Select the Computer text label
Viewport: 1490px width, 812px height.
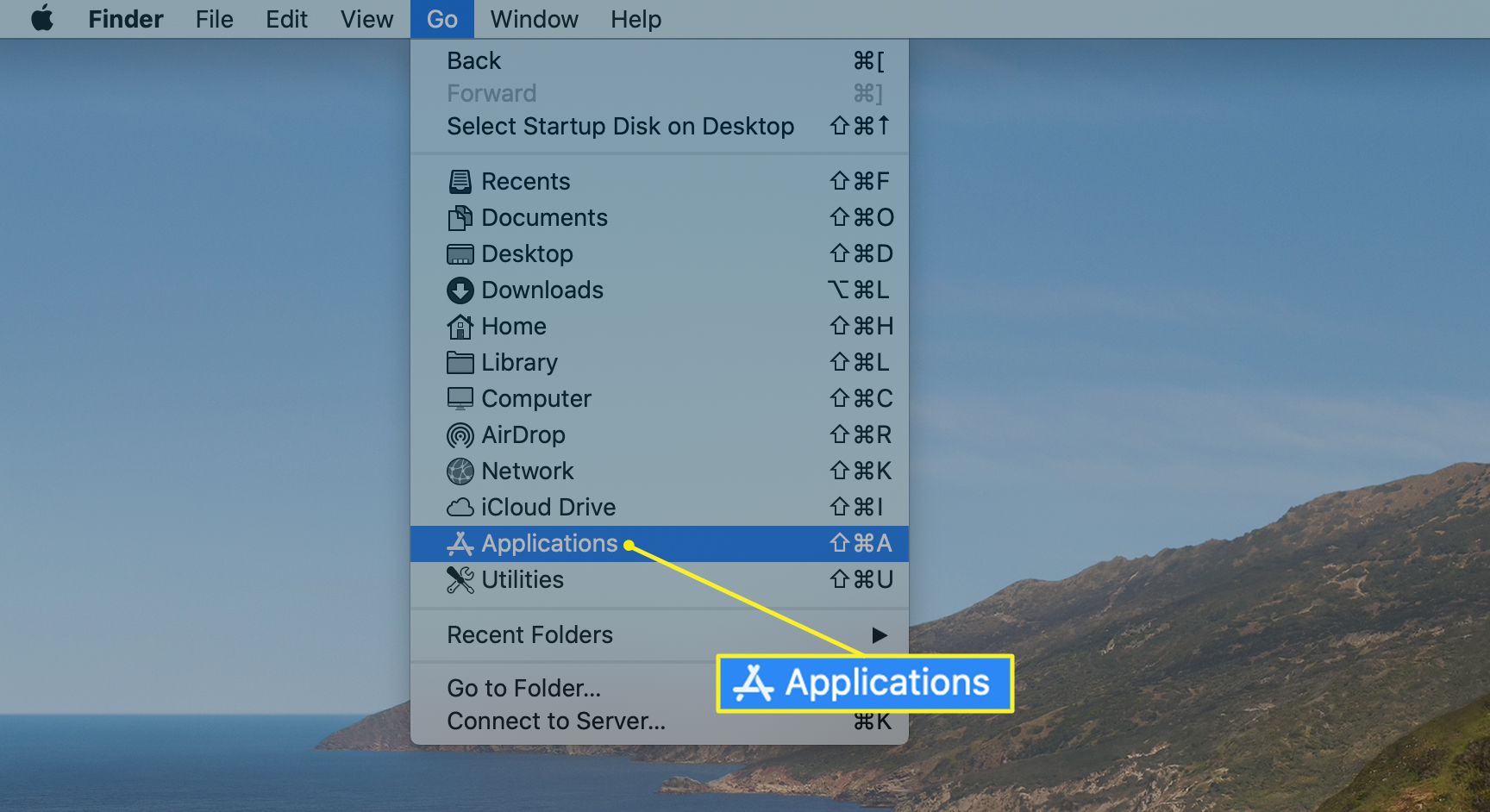coord(536,398)
